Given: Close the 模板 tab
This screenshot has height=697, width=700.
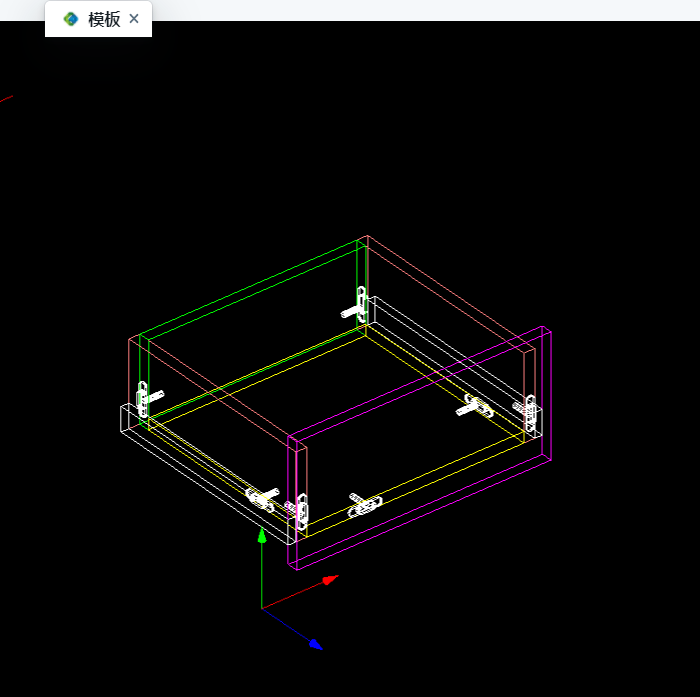Looking at the screenshot, I should [x=134, y=19].
